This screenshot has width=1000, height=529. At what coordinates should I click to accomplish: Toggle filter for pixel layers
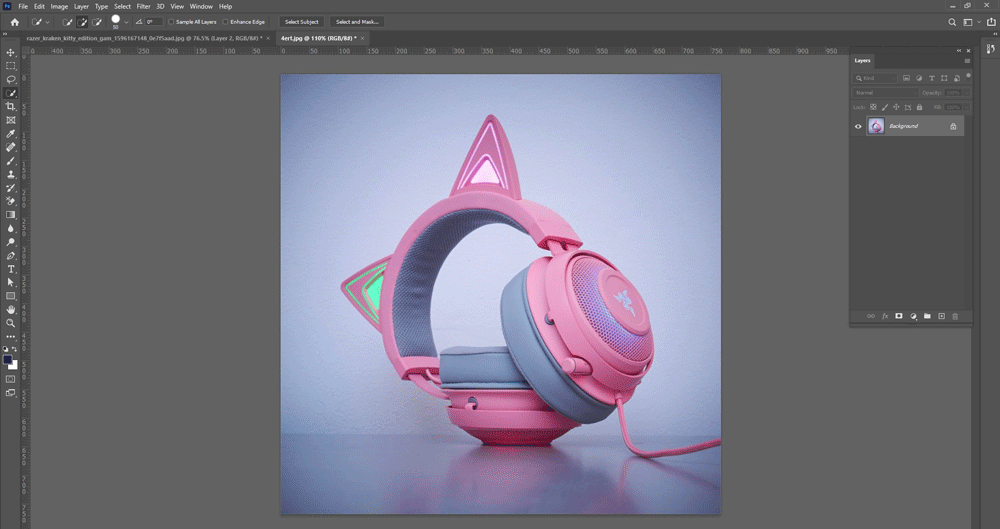click(906, 78)
